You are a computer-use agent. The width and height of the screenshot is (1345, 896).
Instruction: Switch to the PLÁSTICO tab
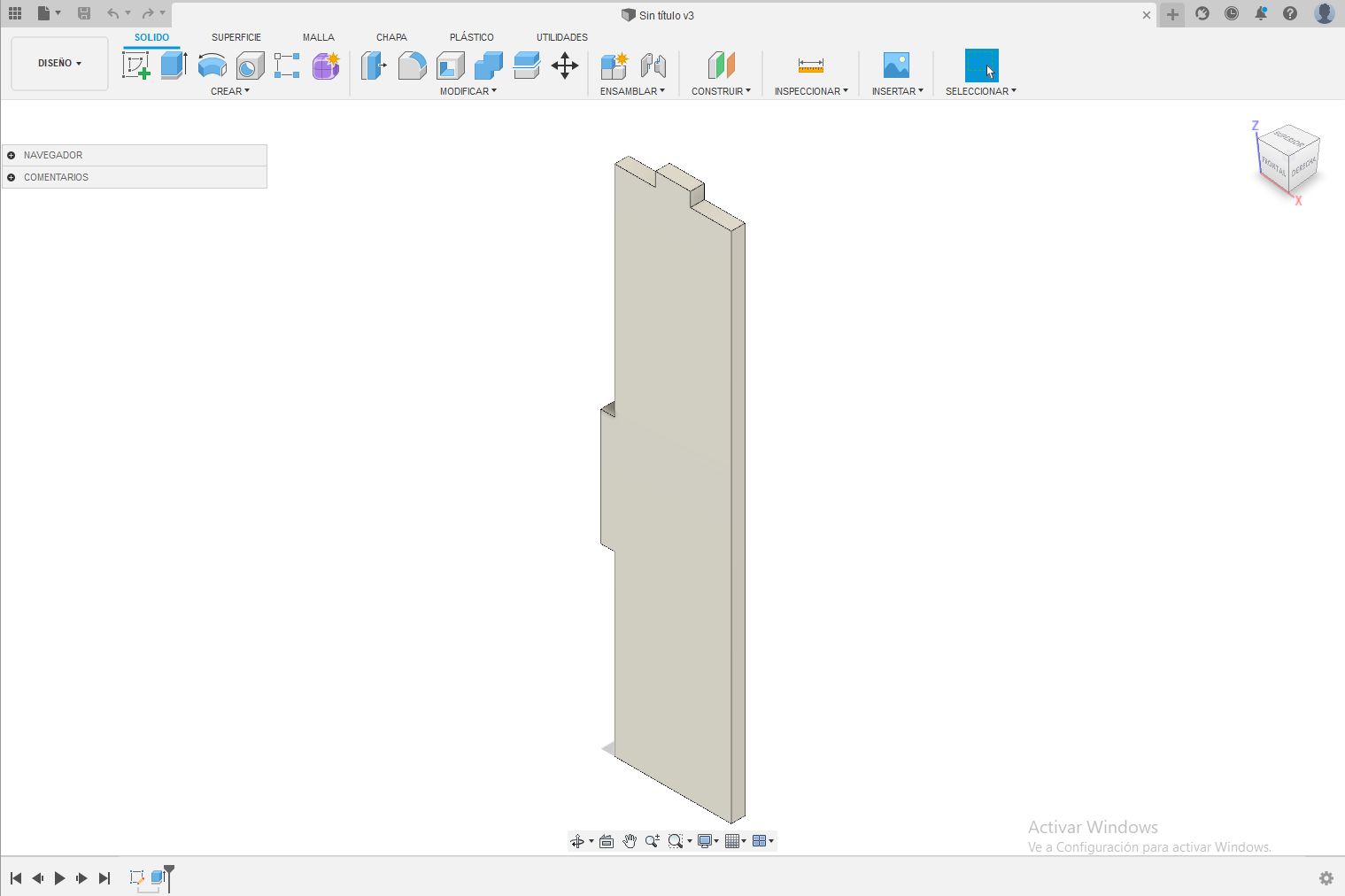pyautogui.click(x=472, y=37)
